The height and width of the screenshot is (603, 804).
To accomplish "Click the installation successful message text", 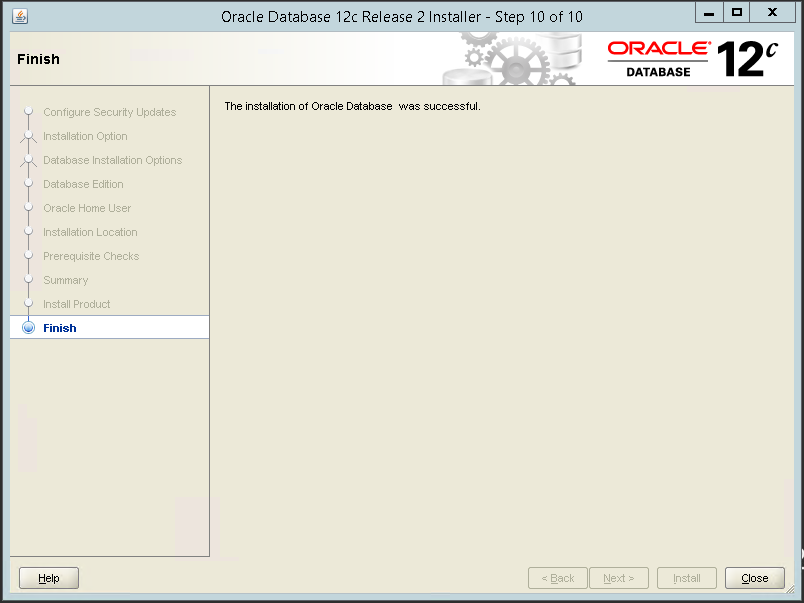I will point(352,106).
